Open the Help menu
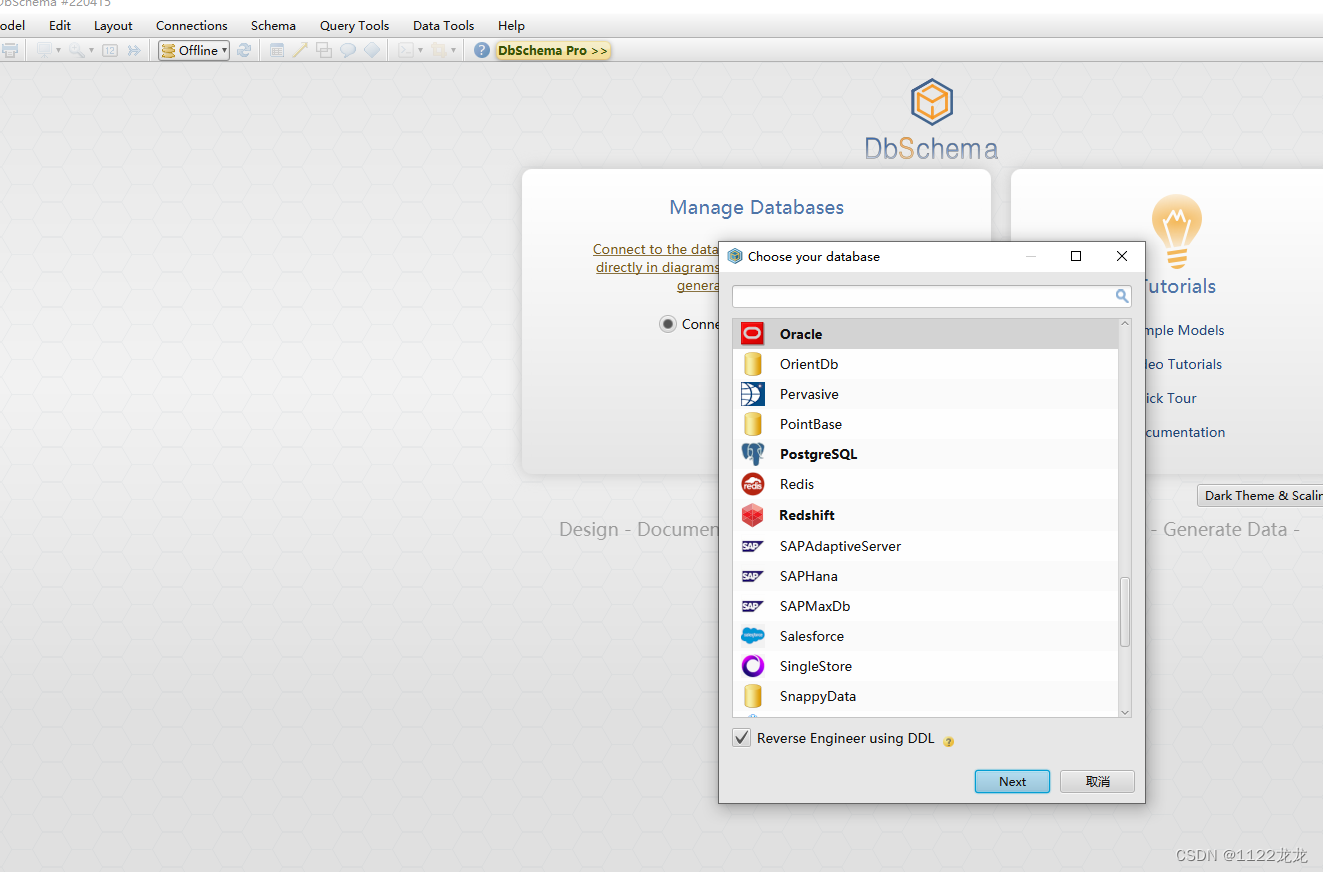Viewport: 1323px width, 872px height. pos(511,25)
